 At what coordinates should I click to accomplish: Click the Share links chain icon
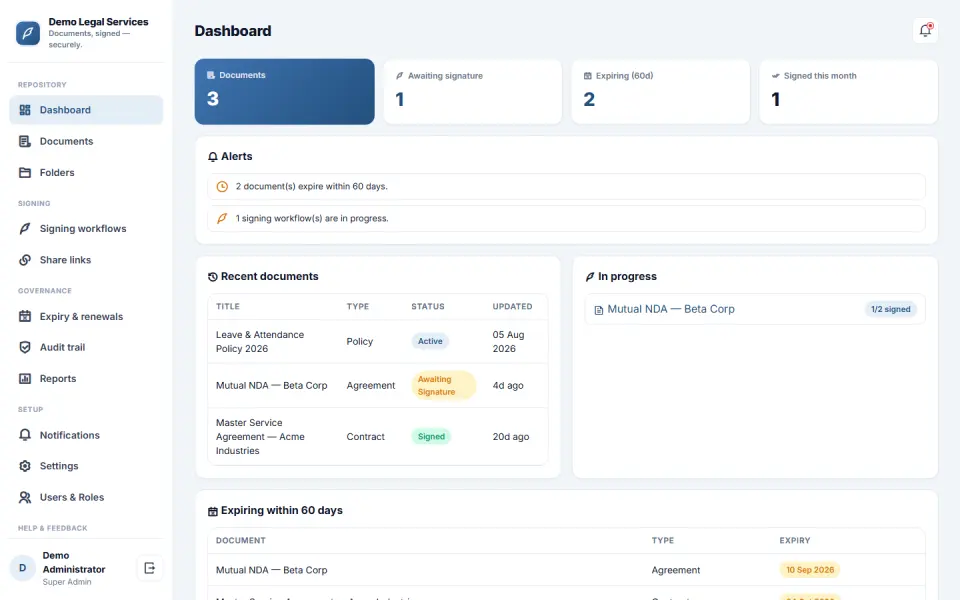tap(24, 260)
